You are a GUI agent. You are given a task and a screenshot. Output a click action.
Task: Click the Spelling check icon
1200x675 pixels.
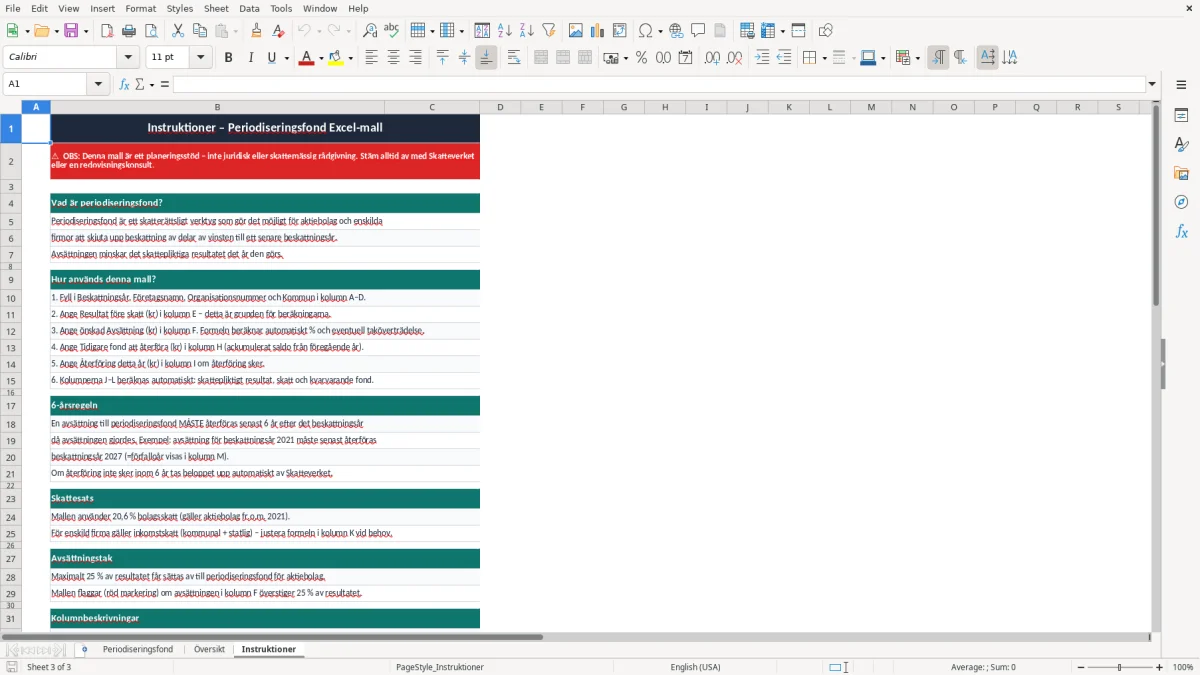click(x=392, y=31)
